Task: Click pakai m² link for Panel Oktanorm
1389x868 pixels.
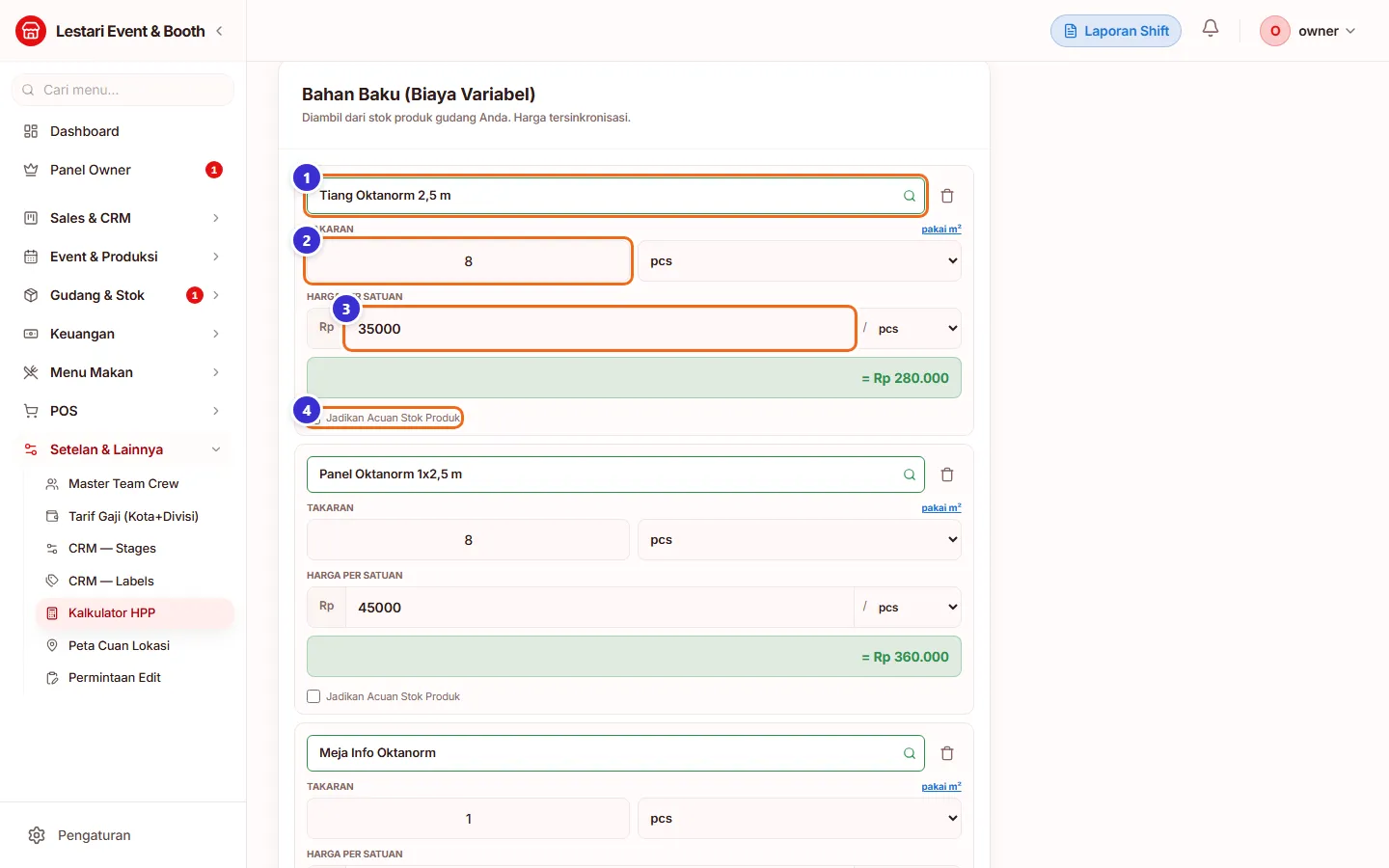Action: pos(941,508)
